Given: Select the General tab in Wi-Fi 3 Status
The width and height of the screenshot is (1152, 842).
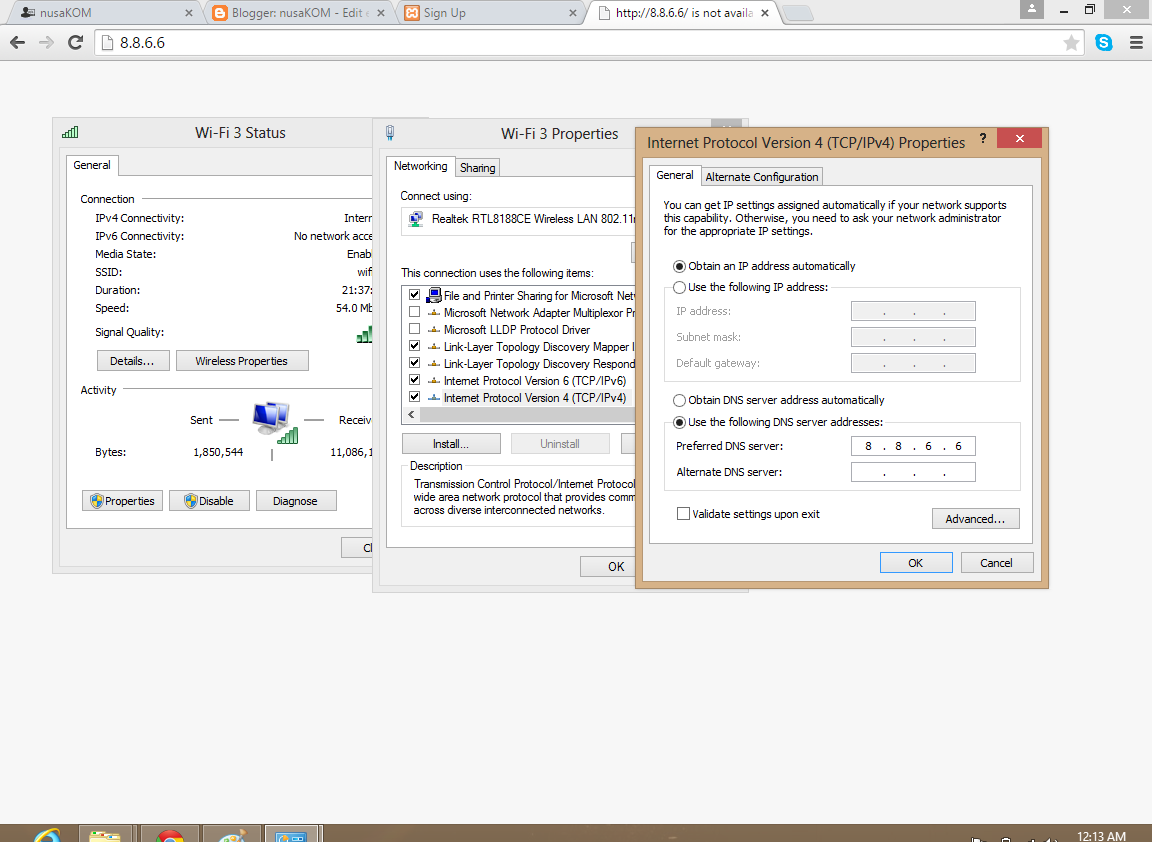Looking at the screenshot, I should click(92, 165).
